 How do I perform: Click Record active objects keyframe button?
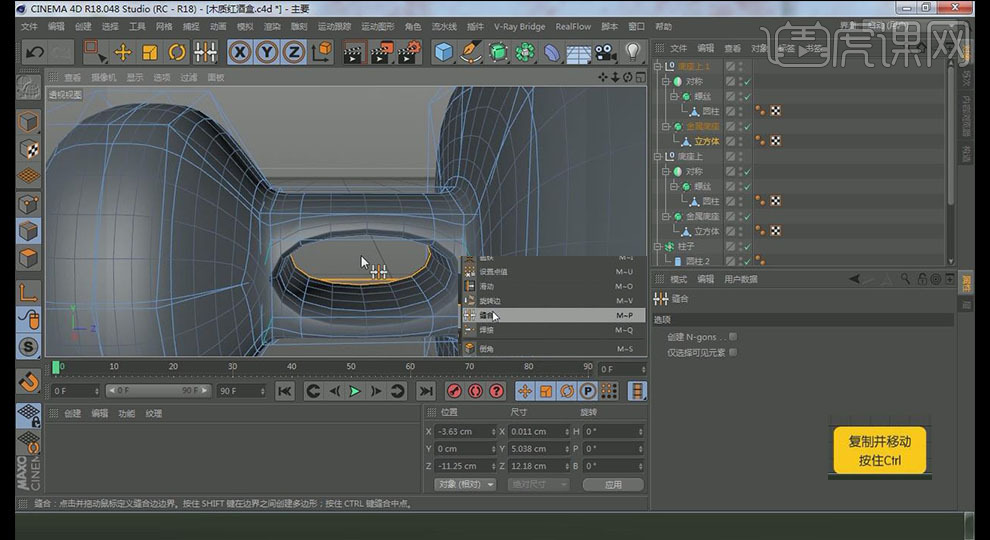454,392
